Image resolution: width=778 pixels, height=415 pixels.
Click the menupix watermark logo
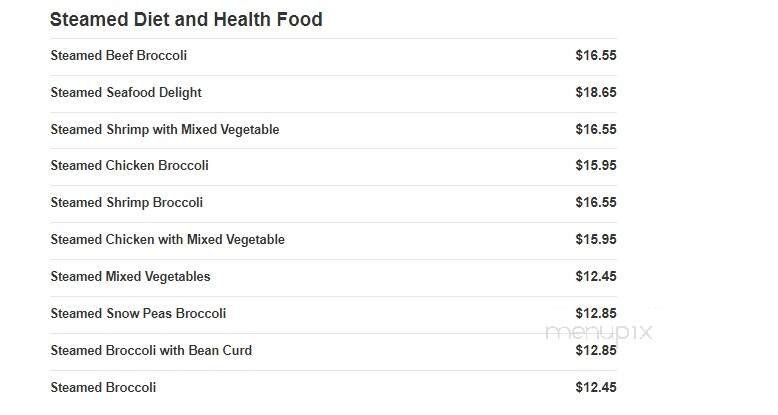(x=599, y=333)
